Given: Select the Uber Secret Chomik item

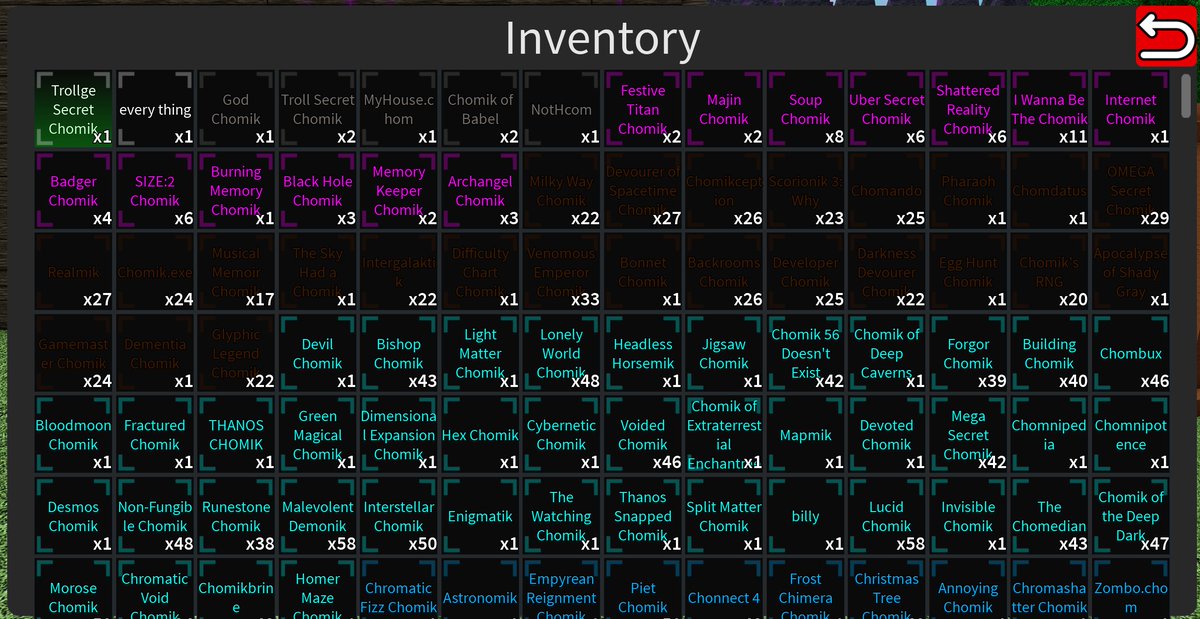Looking at the screenshot, I should click(x=887, y=109).
